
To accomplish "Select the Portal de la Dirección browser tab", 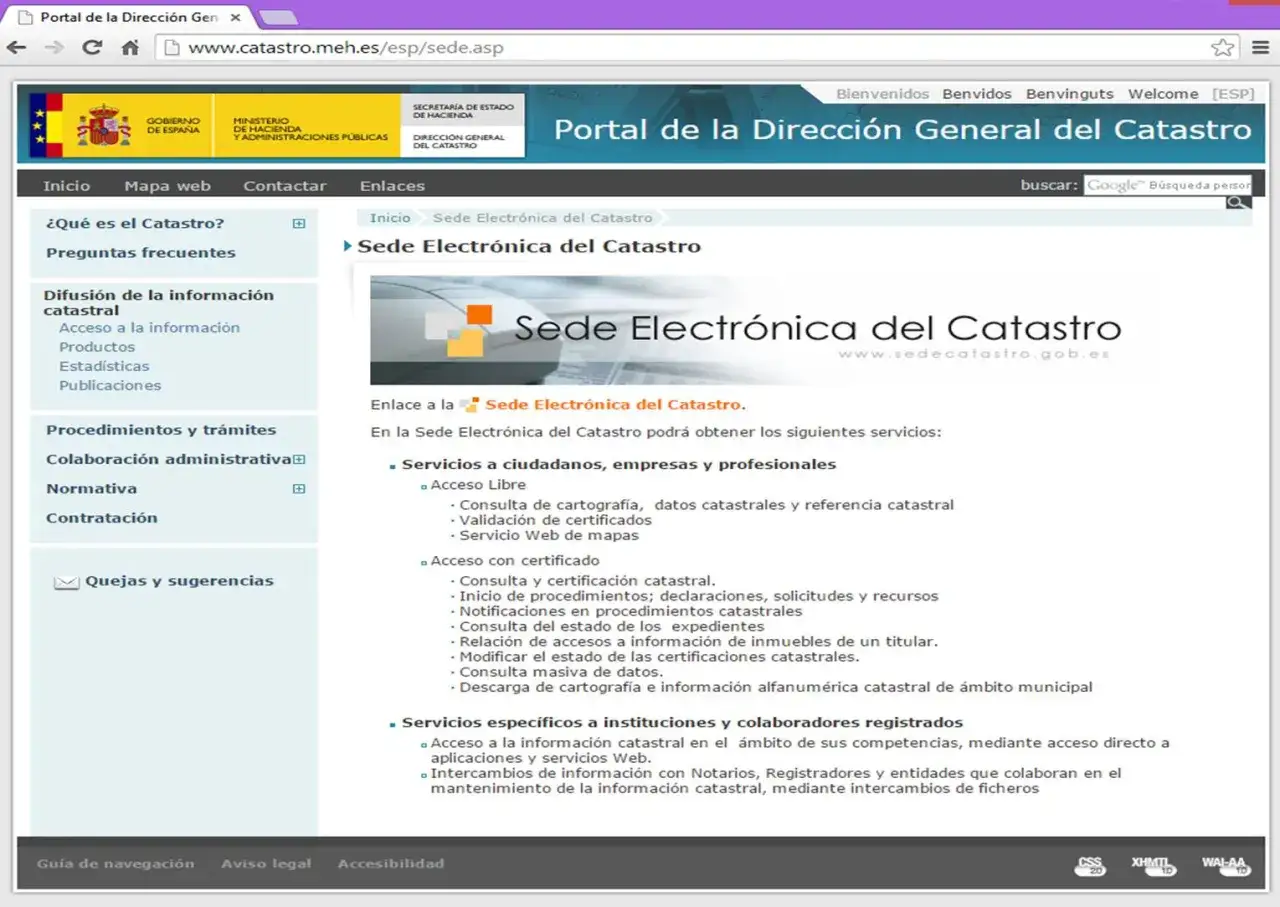I will click(128, 18).
